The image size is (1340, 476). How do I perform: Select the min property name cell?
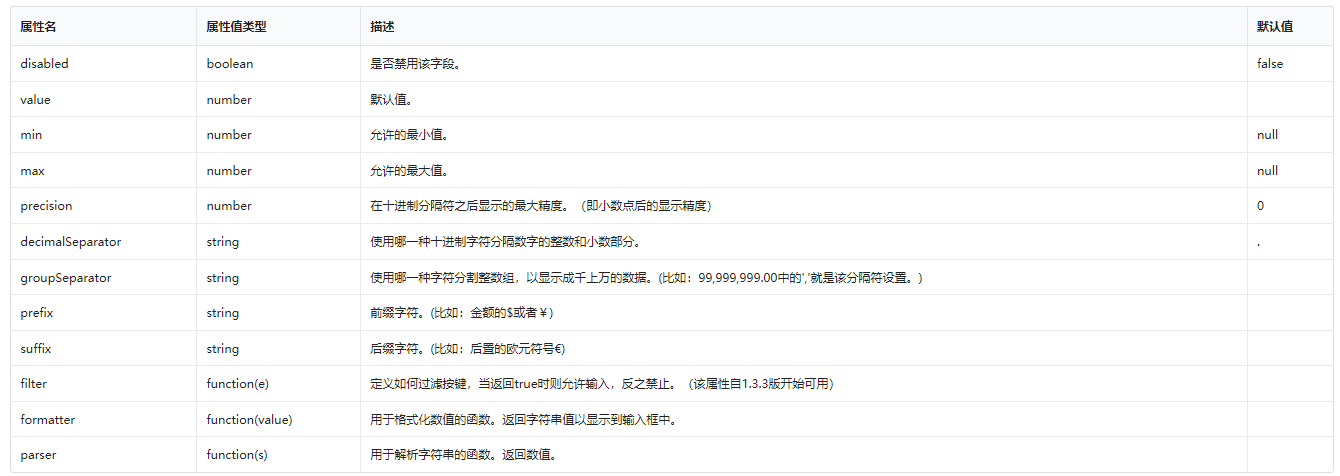(x=31, y=134)
